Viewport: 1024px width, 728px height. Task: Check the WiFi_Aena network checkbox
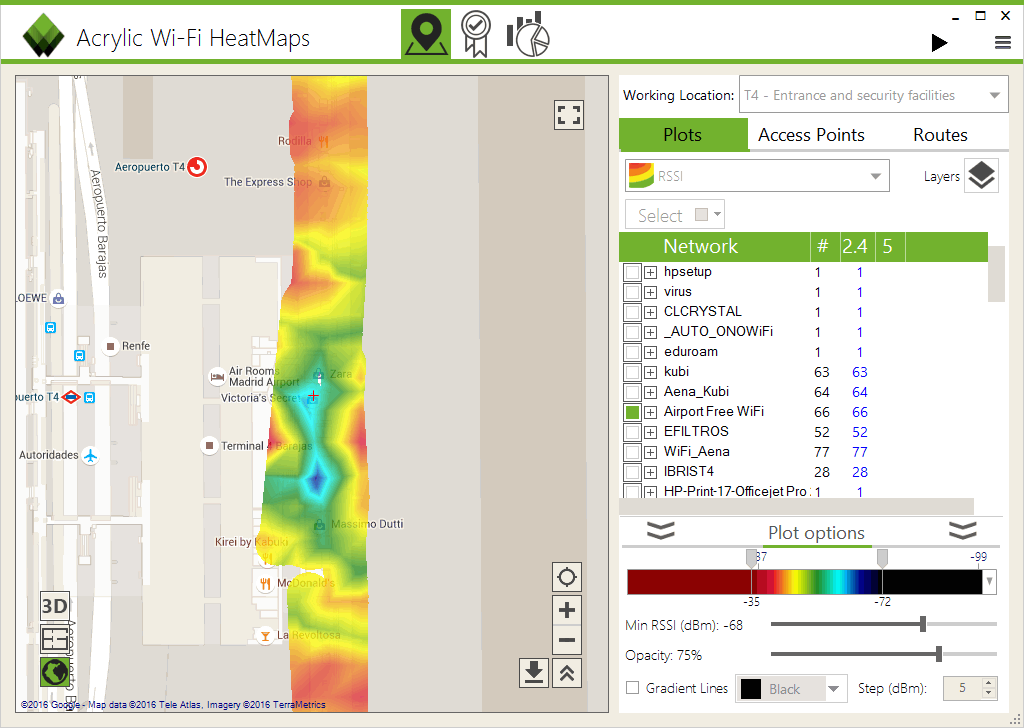(632, 452)
